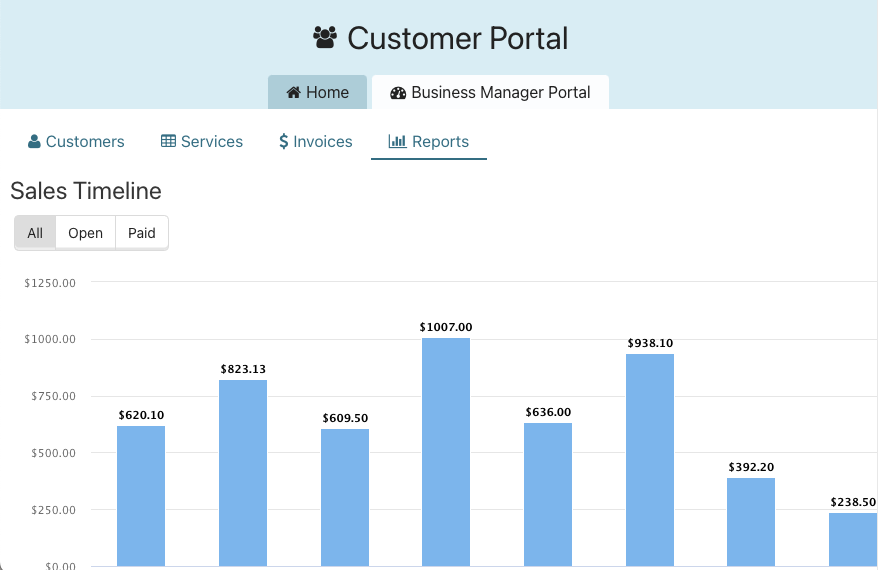Viewport: 878px width, 570px height.
Task: Click the tallest bar labeled $1007.00
Action: [446, 452]
